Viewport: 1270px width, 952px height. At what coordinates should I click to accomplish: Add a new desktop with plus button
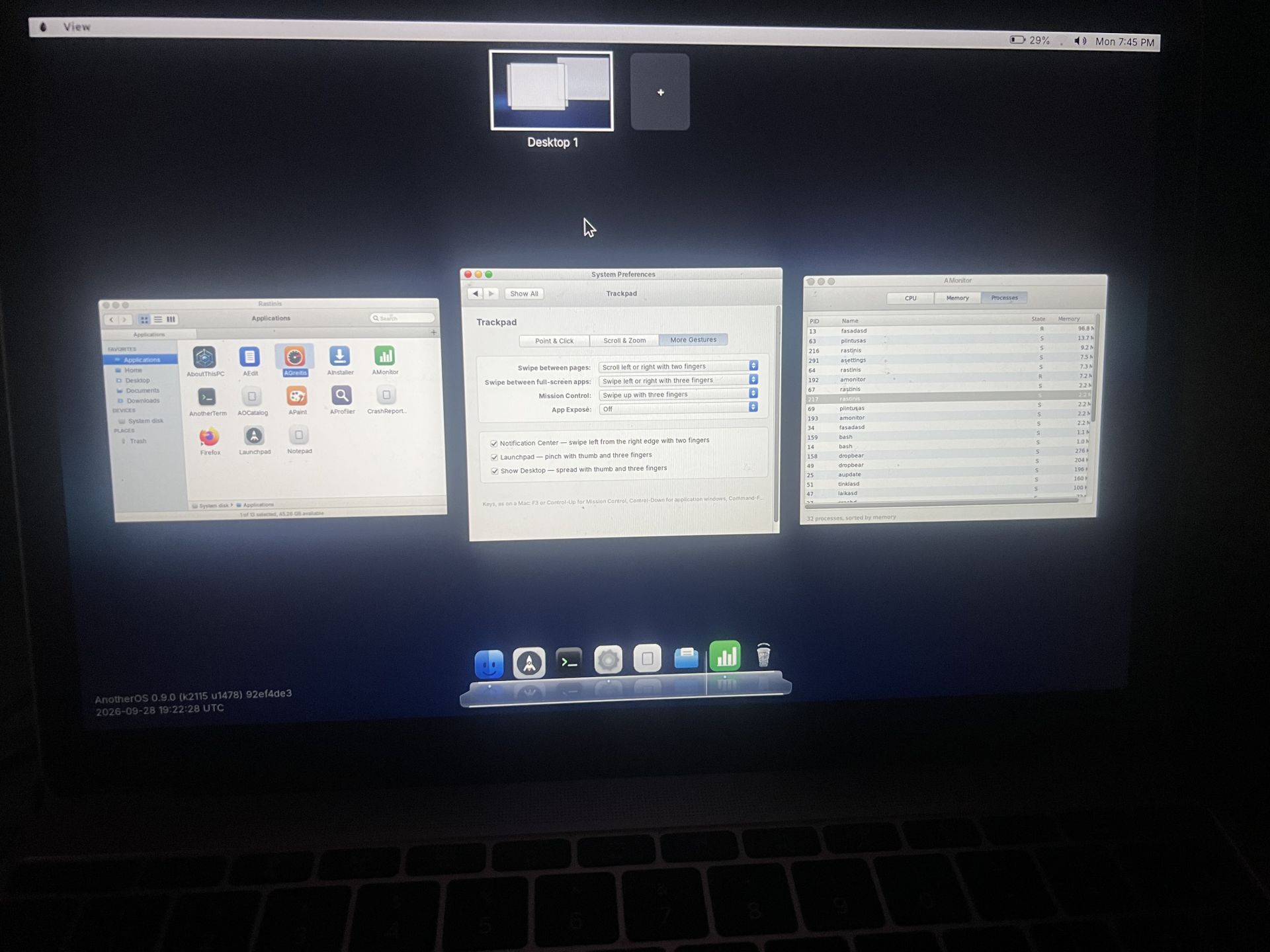(660, 93)
